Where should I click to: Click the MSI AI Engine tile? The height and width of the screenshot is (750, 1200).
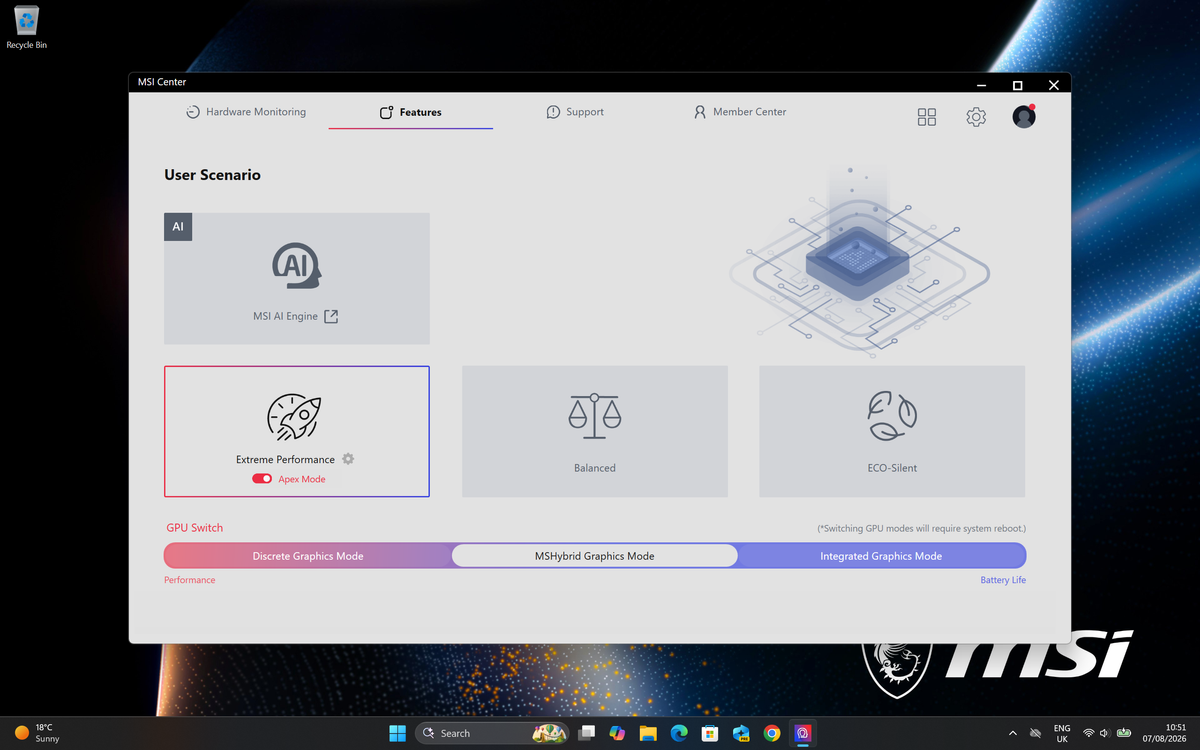[x=297, y=278]
